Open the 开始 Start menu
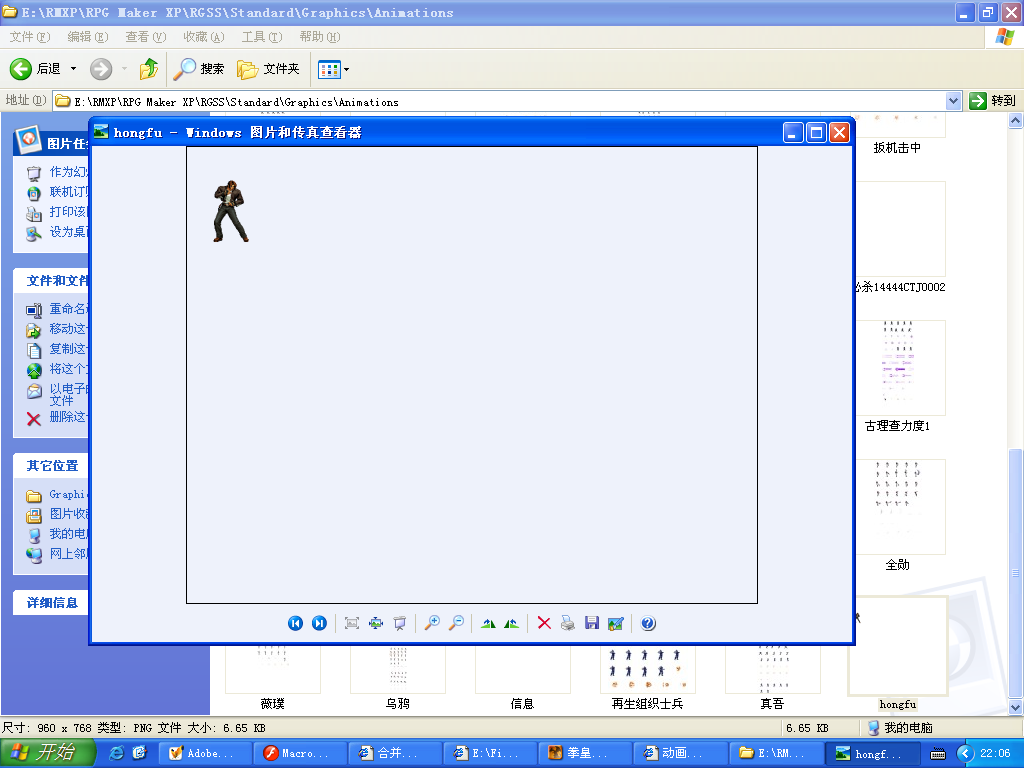 click(46, 753)
